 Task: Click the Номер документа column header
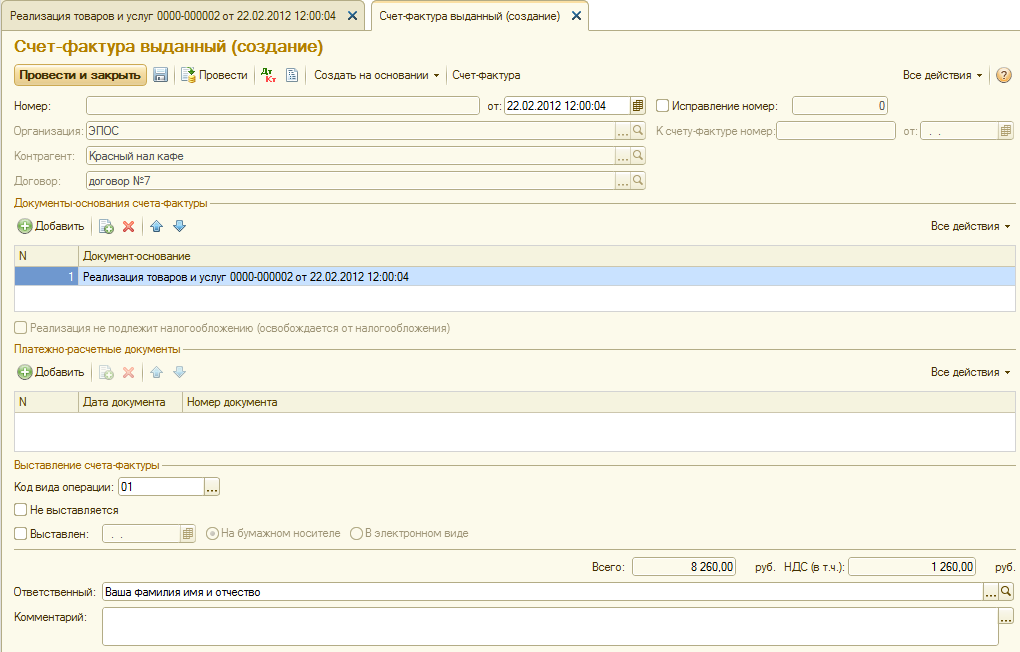tap(598, 402)
